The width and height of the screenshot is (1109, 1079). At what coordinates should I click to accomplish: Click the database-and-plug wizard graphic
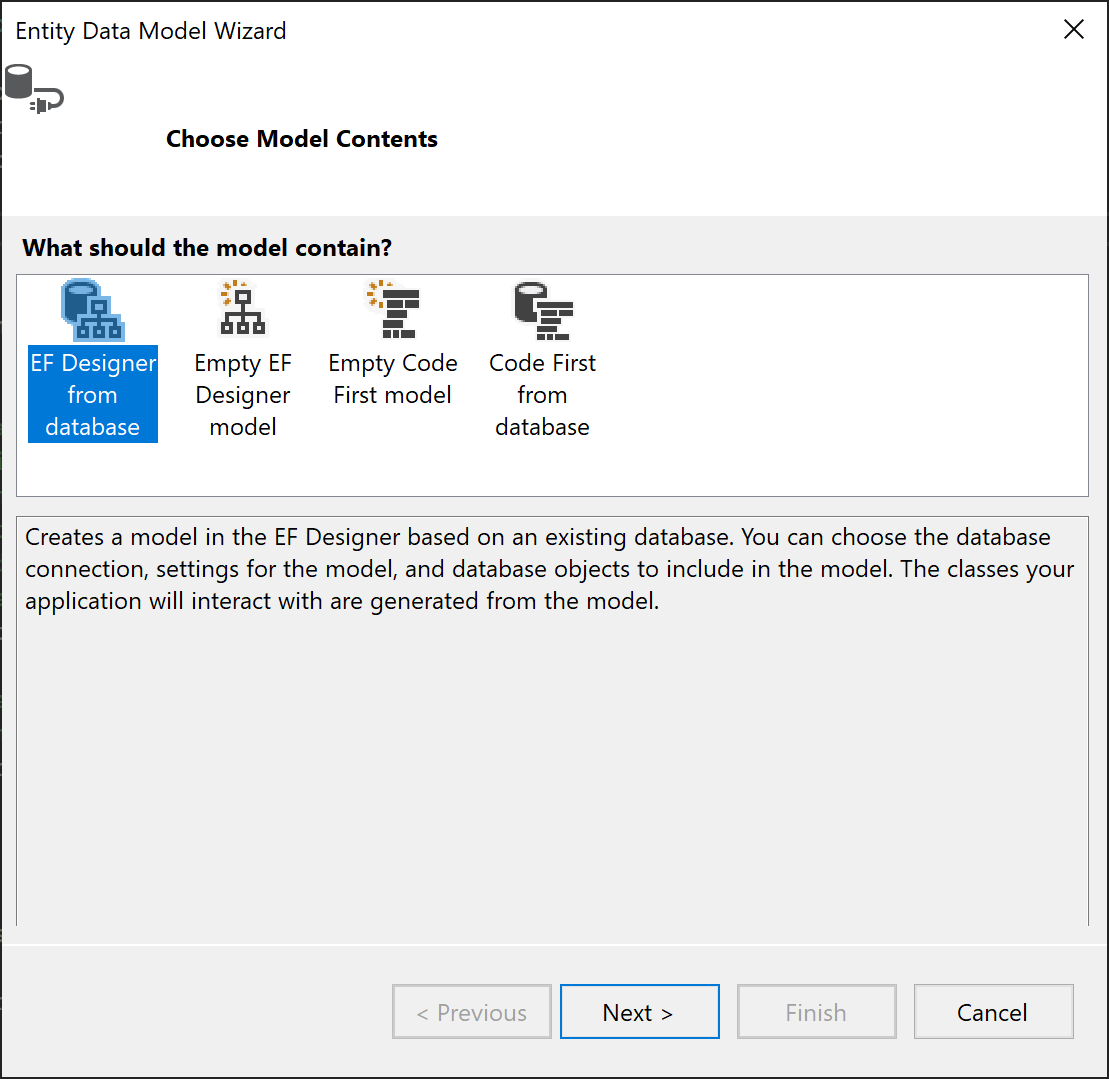[x=35, y=88]
